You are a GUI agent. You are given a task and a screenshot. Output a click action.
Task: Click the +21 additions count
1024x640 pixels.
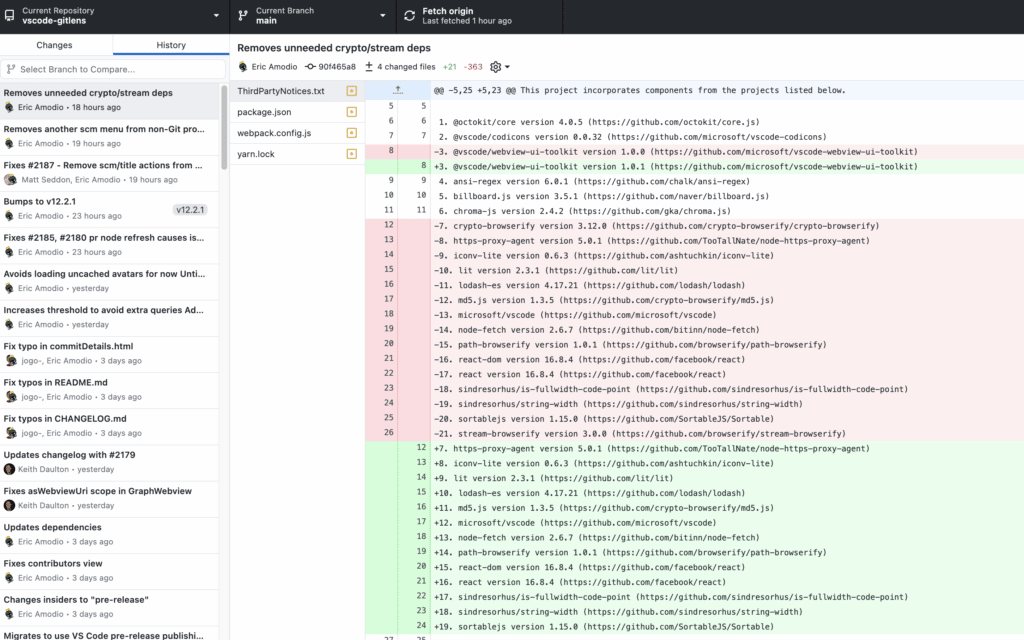[449, 67]
